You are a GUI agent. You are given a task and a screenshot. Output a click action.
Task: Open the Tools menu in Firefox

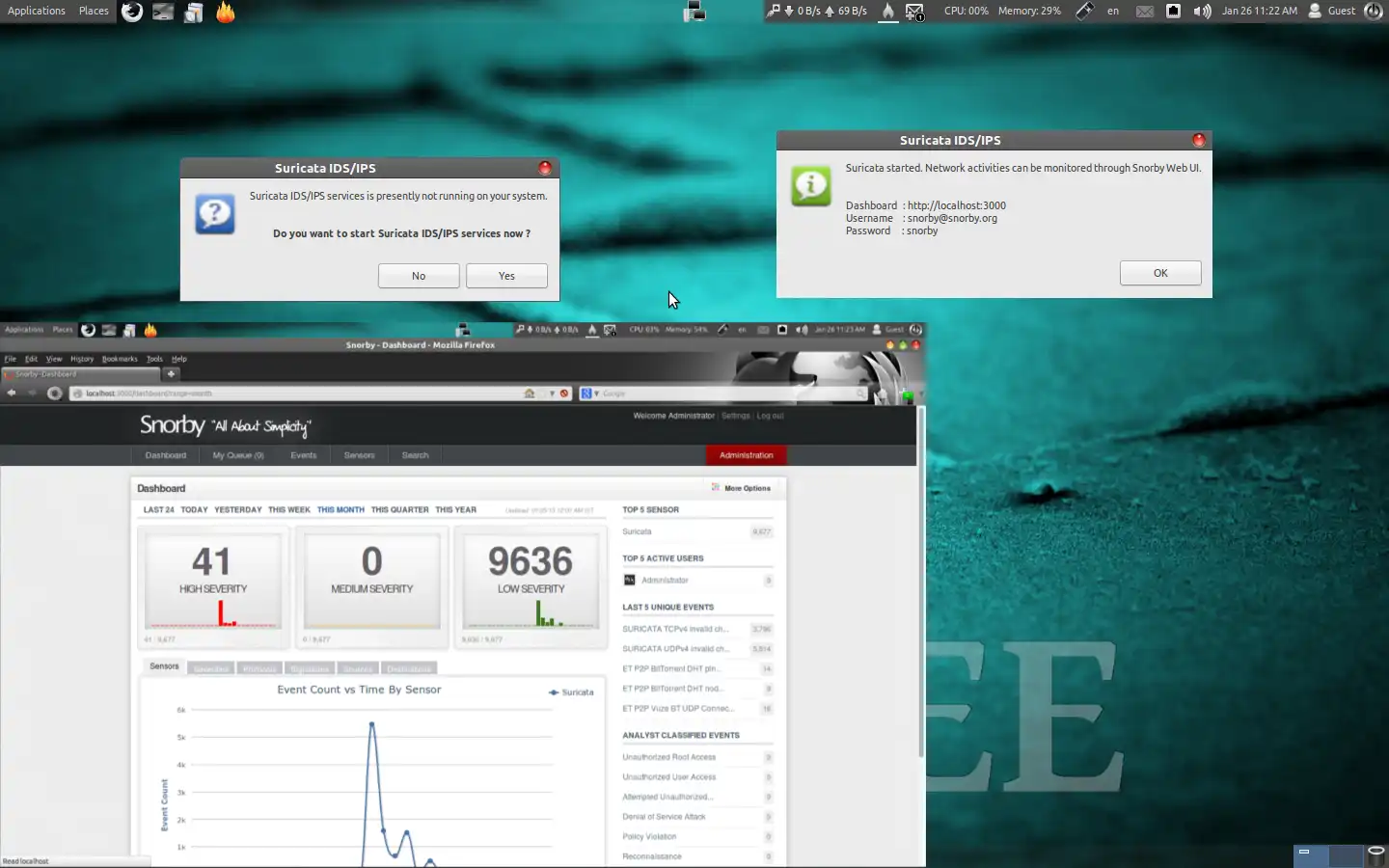tap(154, 359)
